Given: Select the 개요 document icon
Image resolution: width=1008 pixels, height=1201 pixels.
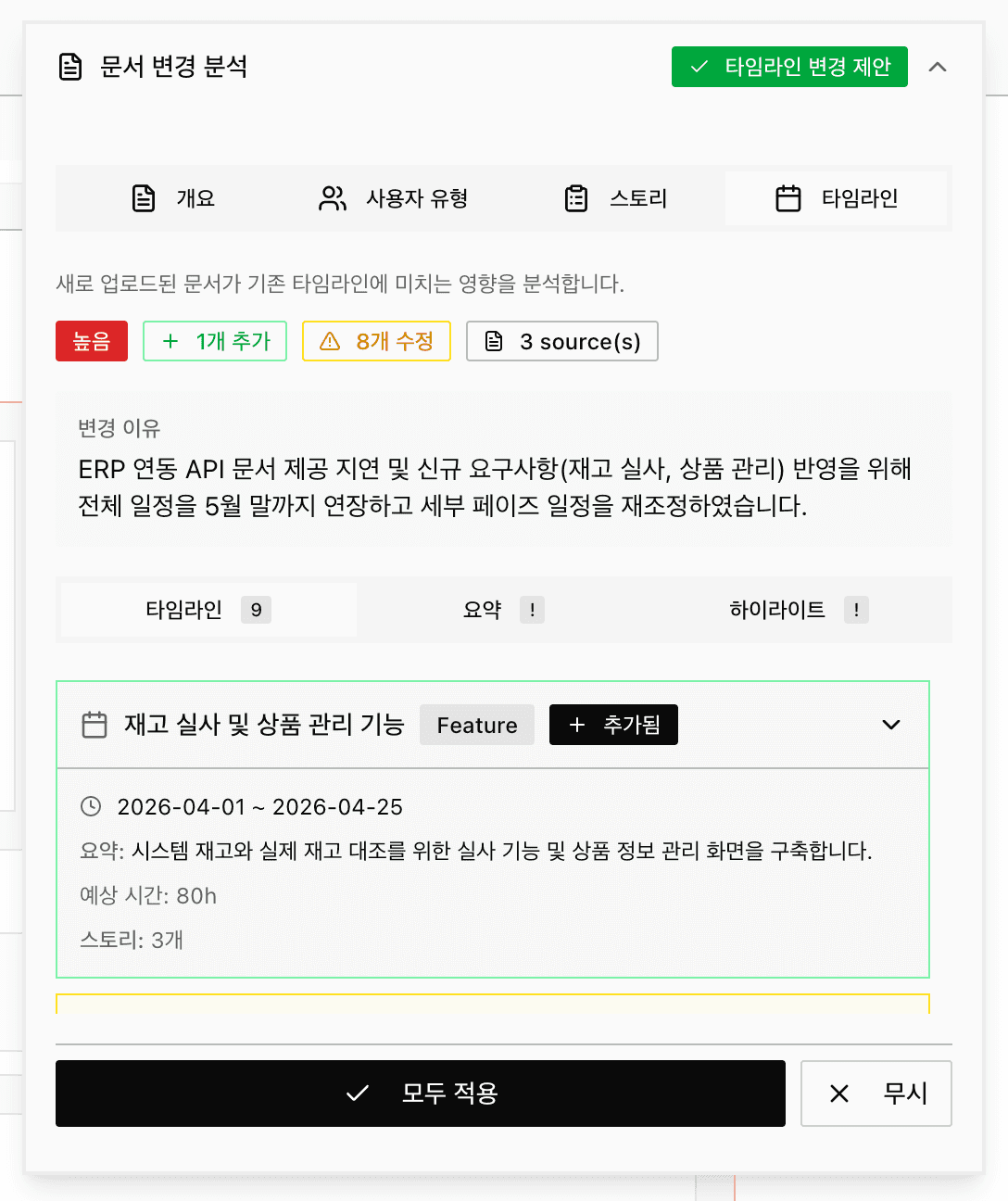Looking at the screenshot, I should point(144,197).
